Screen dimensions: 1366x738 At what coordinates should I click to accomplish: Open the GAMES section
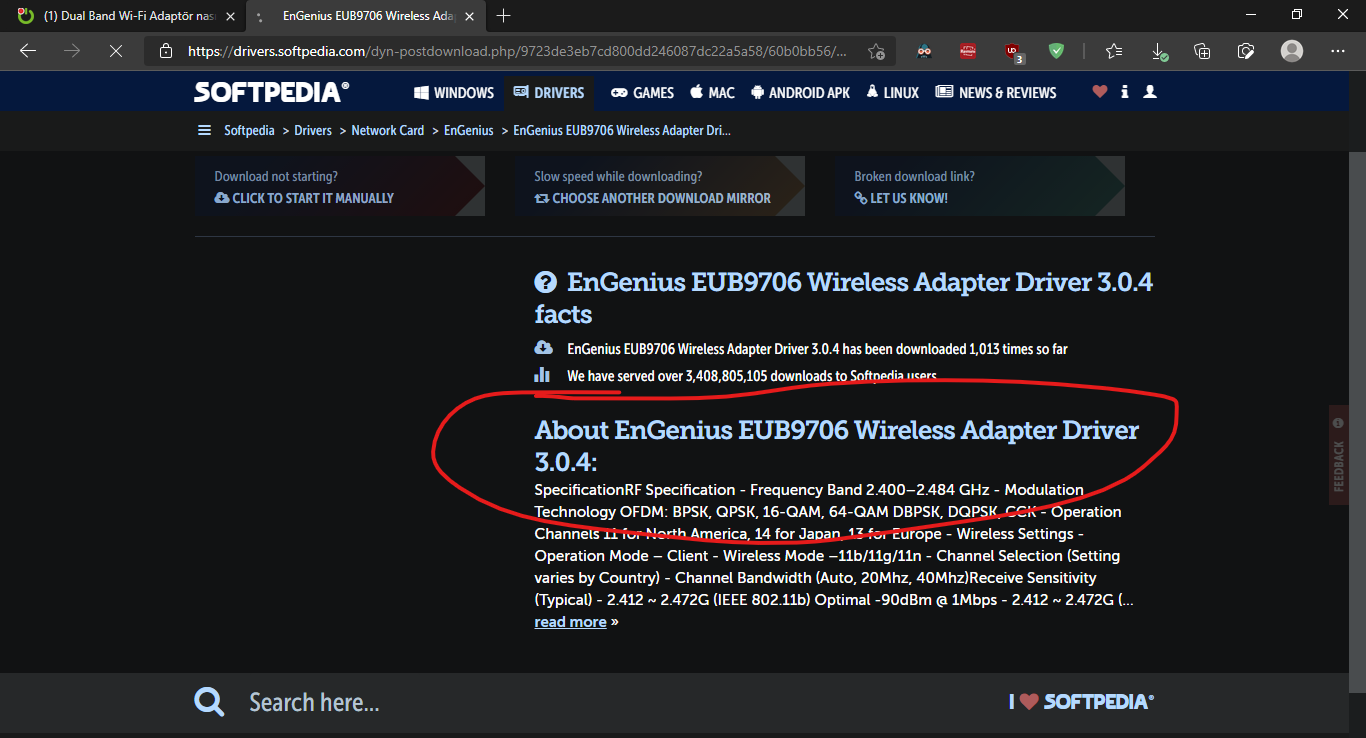click(x=643, y=92)
